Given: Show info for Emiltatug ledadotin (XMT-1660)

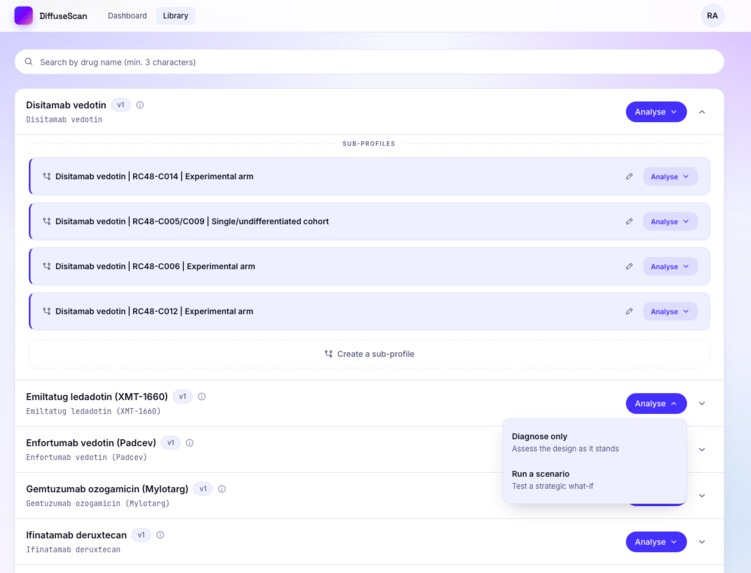Looking at the screenshot, I should (202, 397).
